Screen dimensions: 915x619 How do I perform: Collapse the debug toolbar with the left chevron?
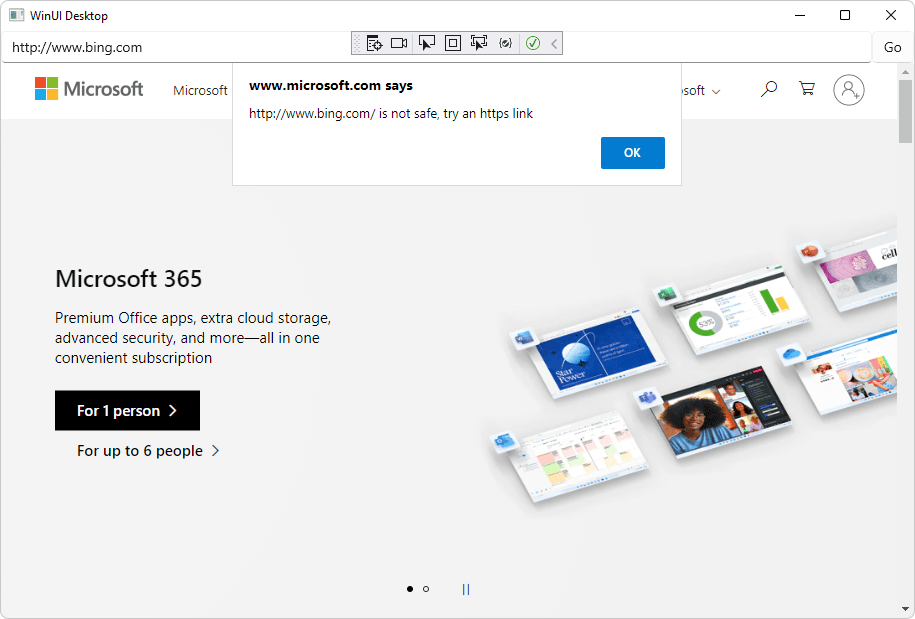click(x=554, y=43)
